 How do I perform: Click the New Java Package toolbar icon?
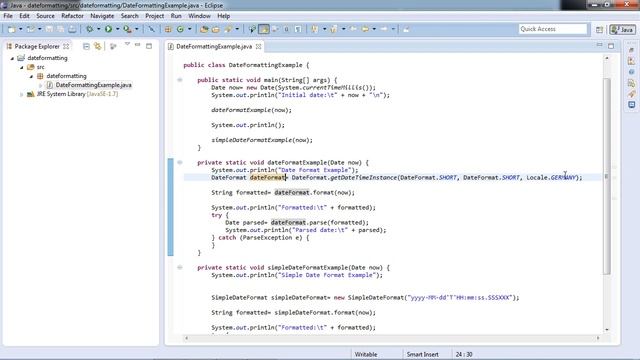168,29
